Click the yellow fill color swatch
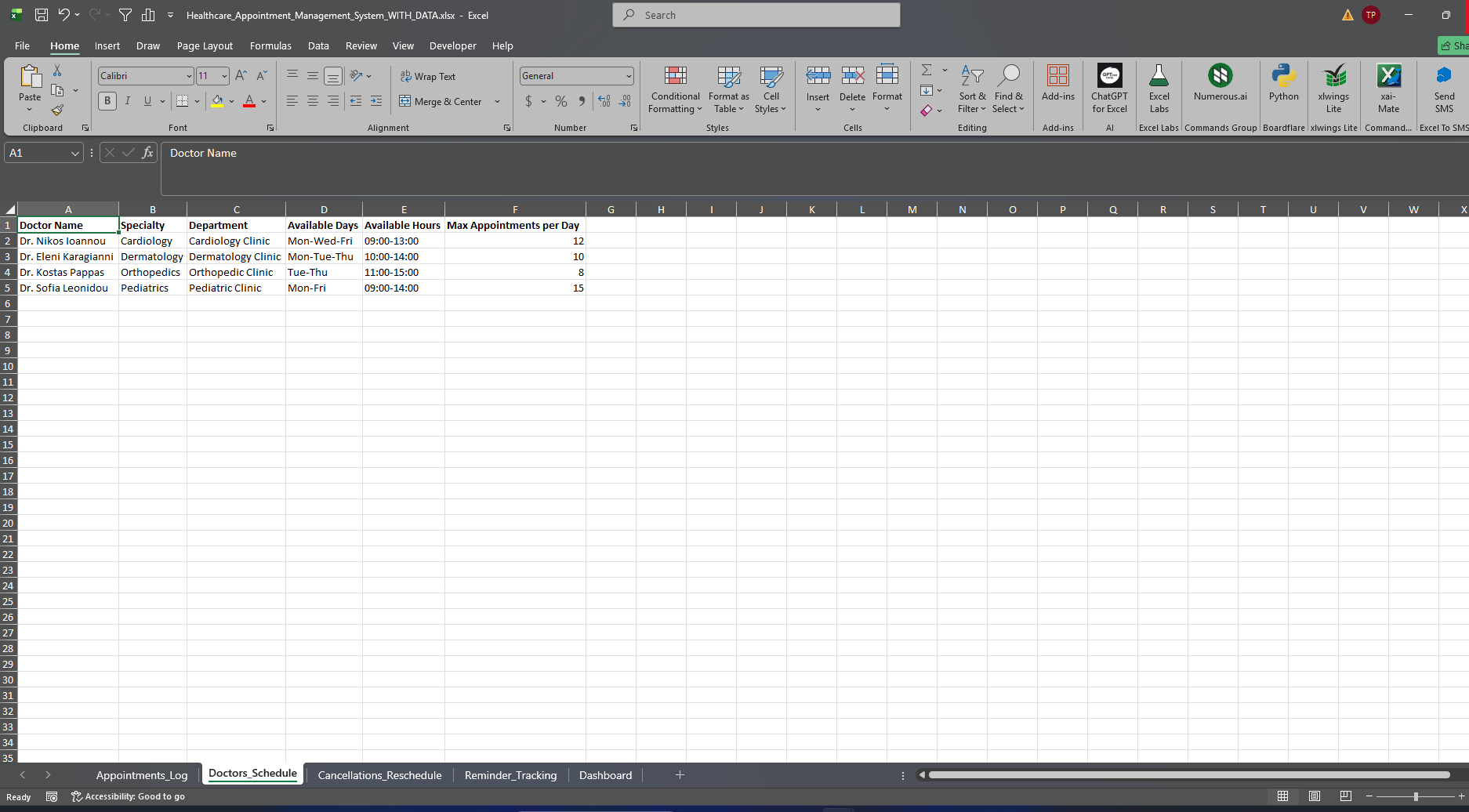Viewport: 1469px width, 812px height. tap(217, 101)
